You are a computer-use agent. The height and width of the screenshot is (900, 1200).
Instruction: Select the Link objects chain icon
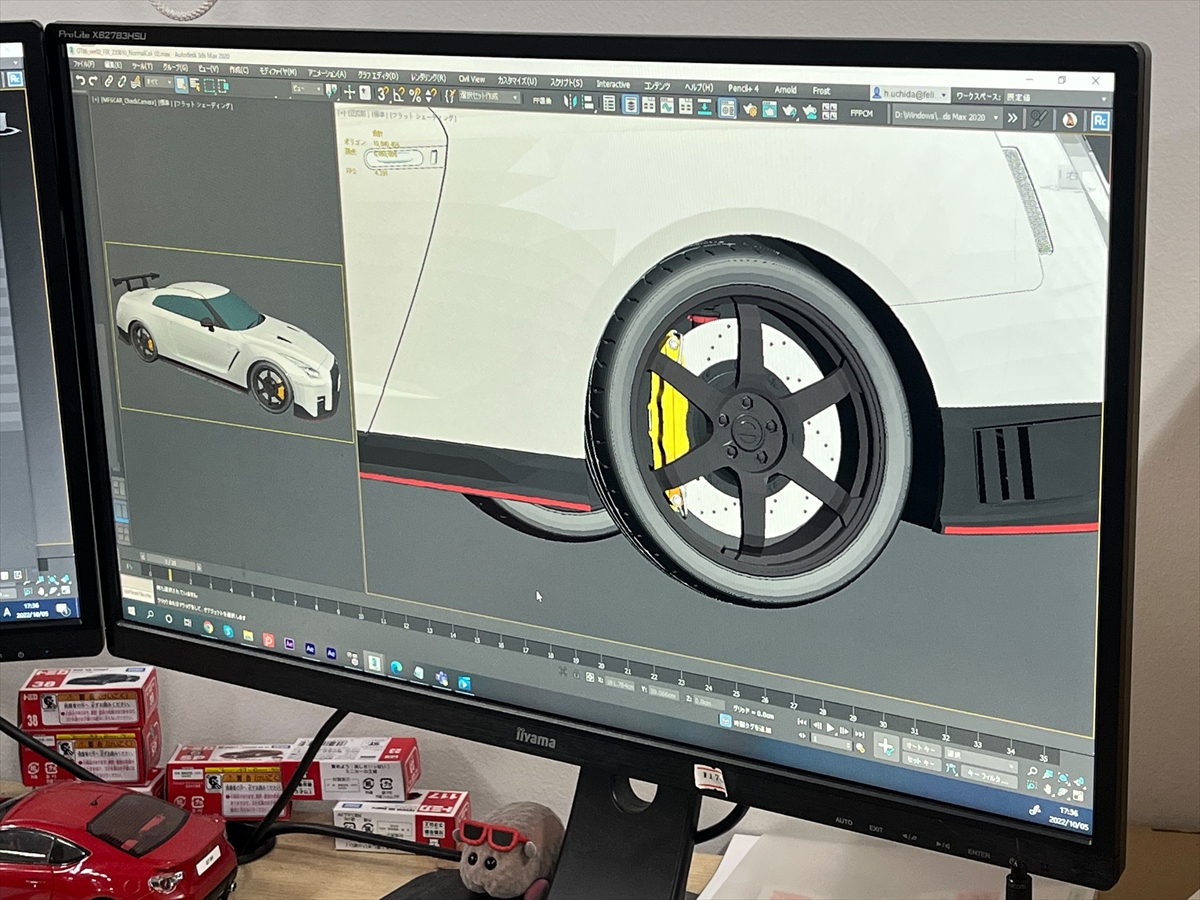[109, 82]
